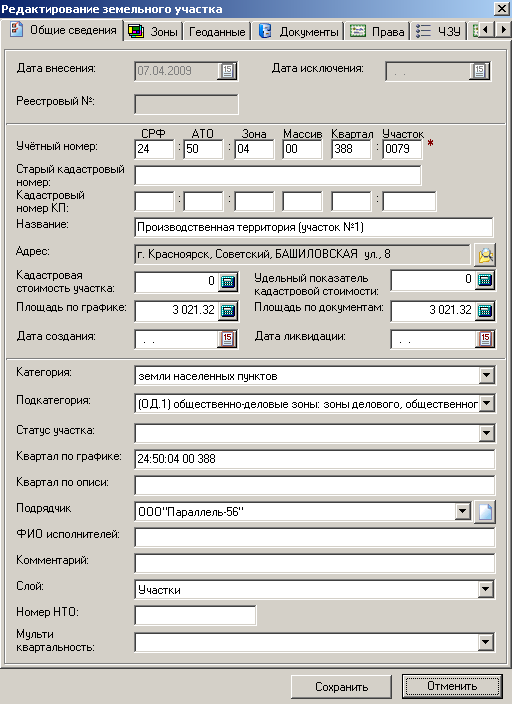Screen dimensions: 512x704
Task: Focus the Номер НТО field
Action: [x=195, y=615]
